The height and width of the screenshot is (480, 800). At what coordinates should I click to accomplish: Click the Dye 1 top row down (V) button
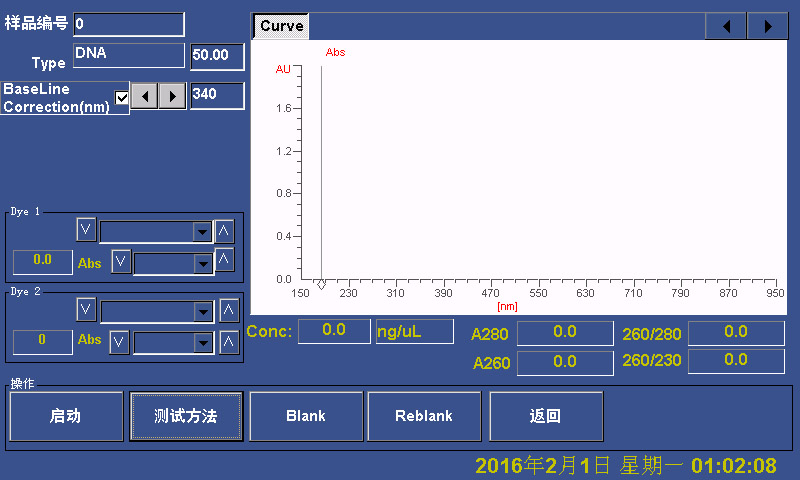tap(86, 231)
